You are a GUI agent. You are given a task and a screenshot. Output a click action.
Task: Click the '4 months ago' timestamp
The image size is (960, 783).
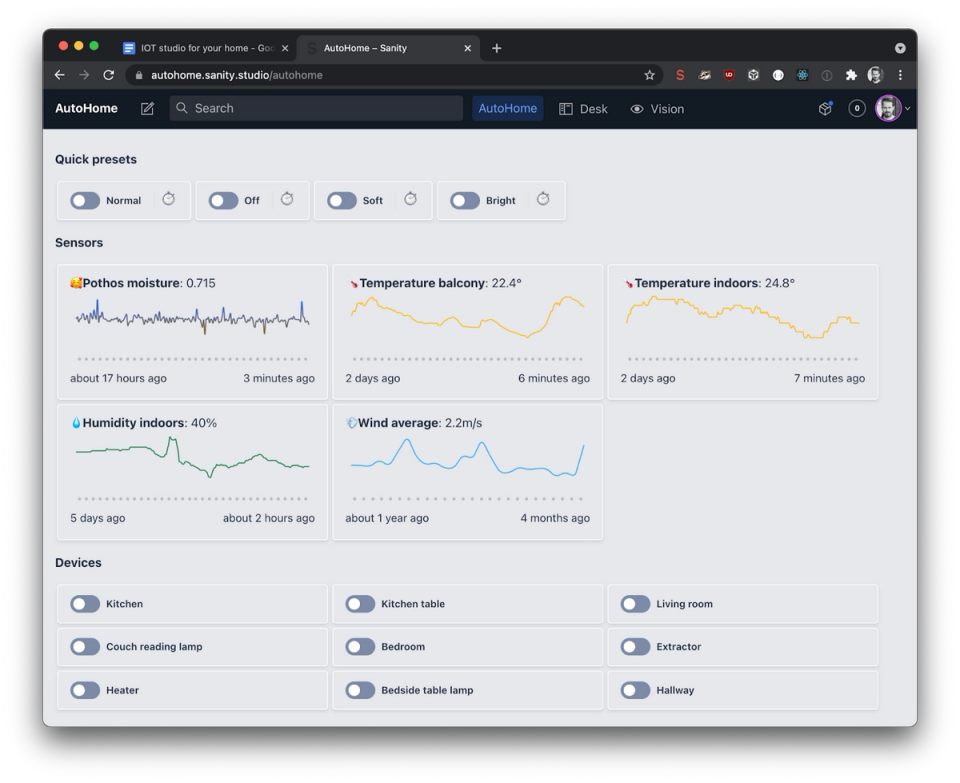[x=555, y=518]
